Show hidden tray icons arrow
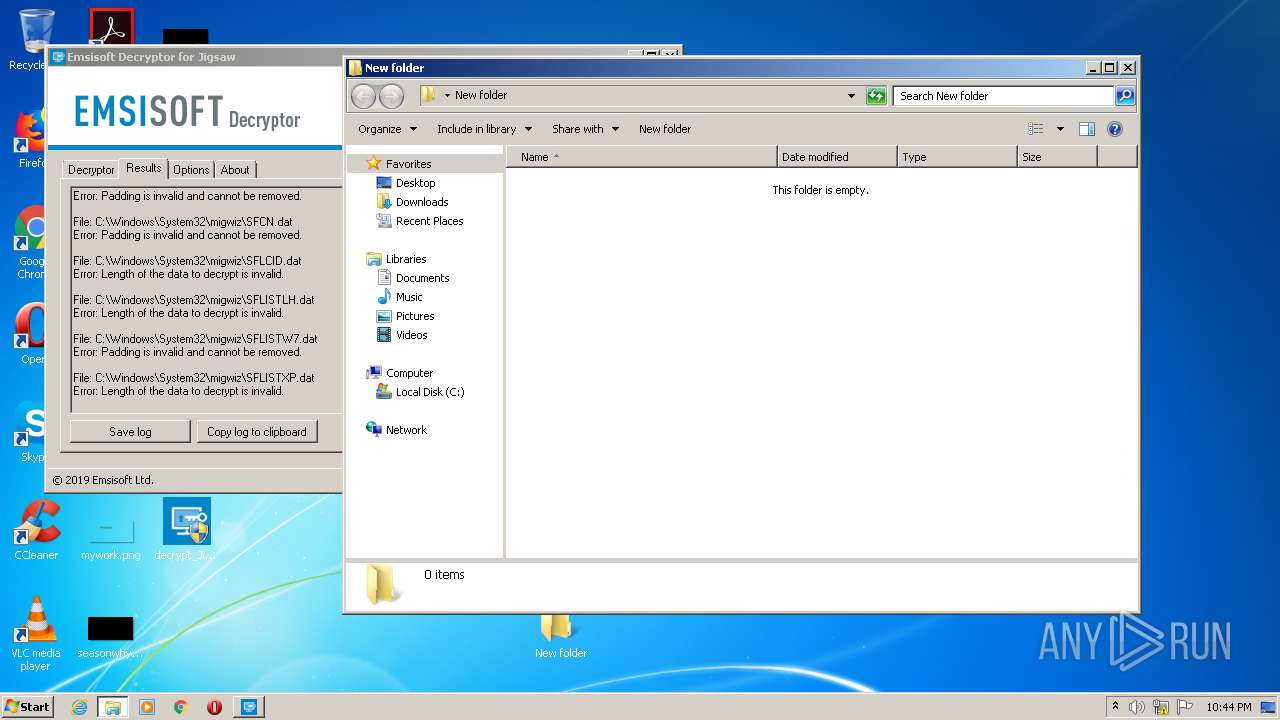1280x720 pixels. 1115,706
